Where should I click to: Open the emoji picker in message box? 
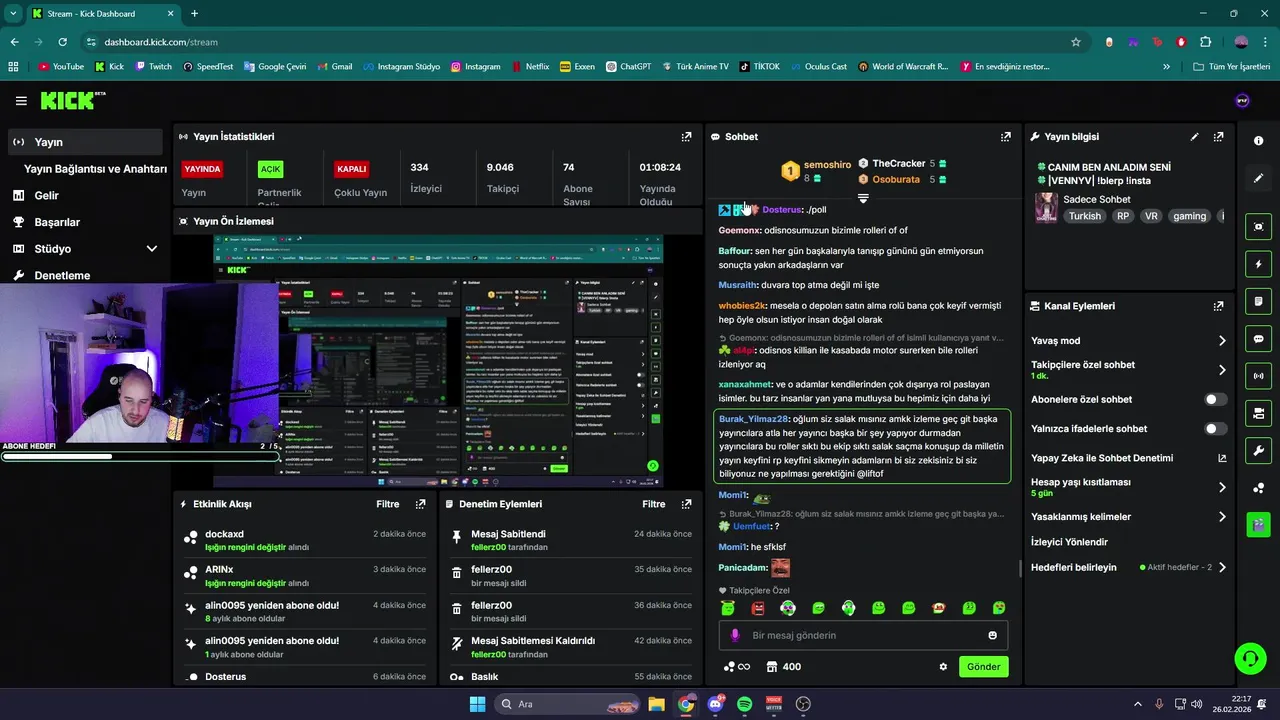coord(992,635)
